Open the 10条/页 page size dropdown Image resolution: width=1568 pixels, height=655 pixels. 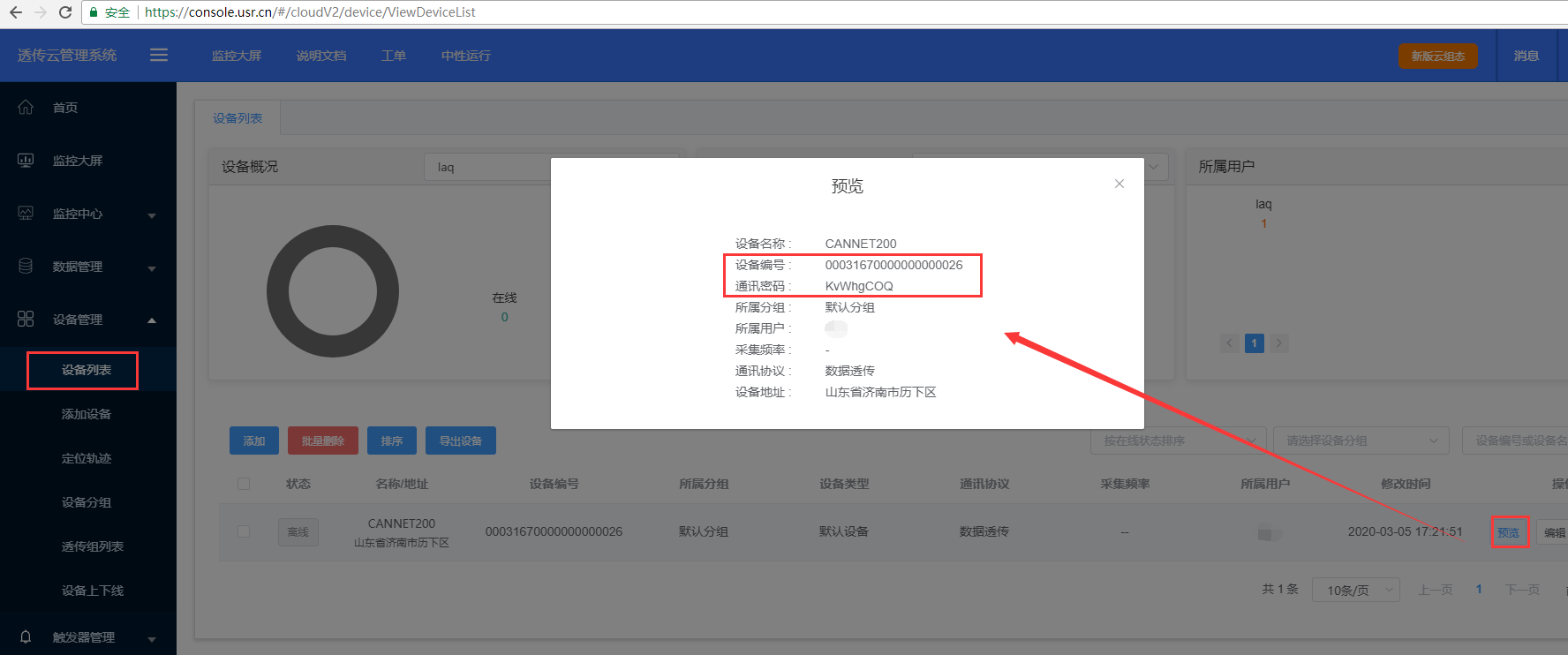point(1355,590)
